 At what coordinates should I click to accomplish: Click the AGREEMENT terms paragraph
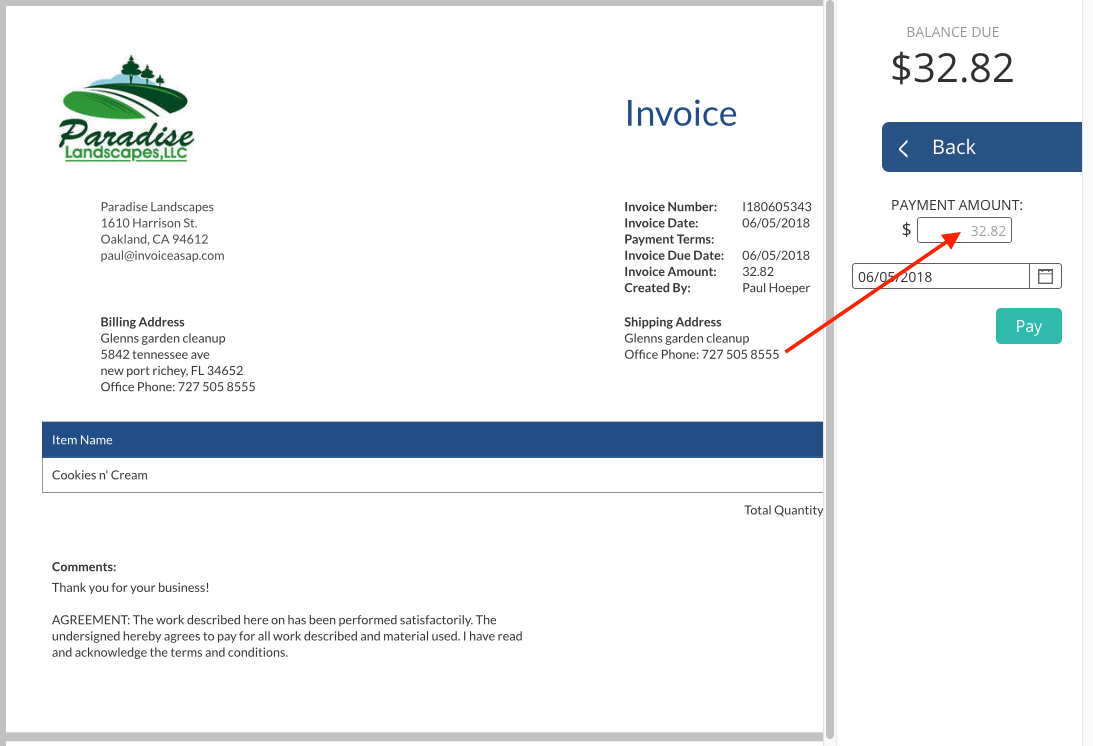287,636
